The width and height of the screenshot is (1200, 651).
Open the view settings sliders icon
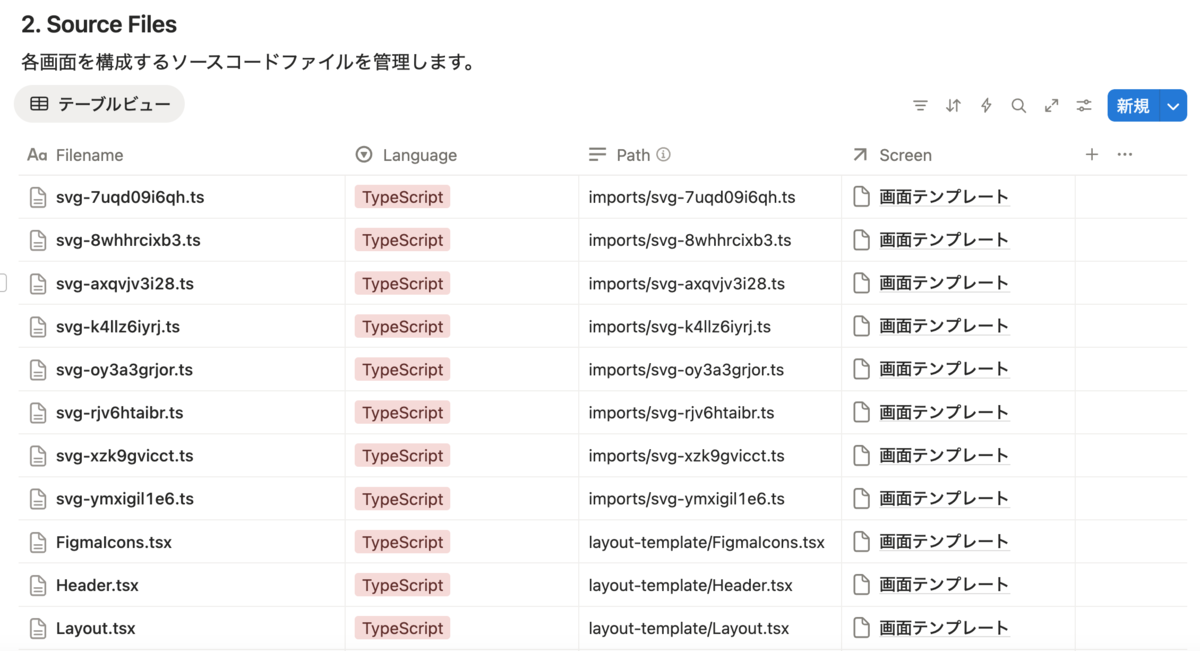pyautogui.click(x=1084, y=105)
